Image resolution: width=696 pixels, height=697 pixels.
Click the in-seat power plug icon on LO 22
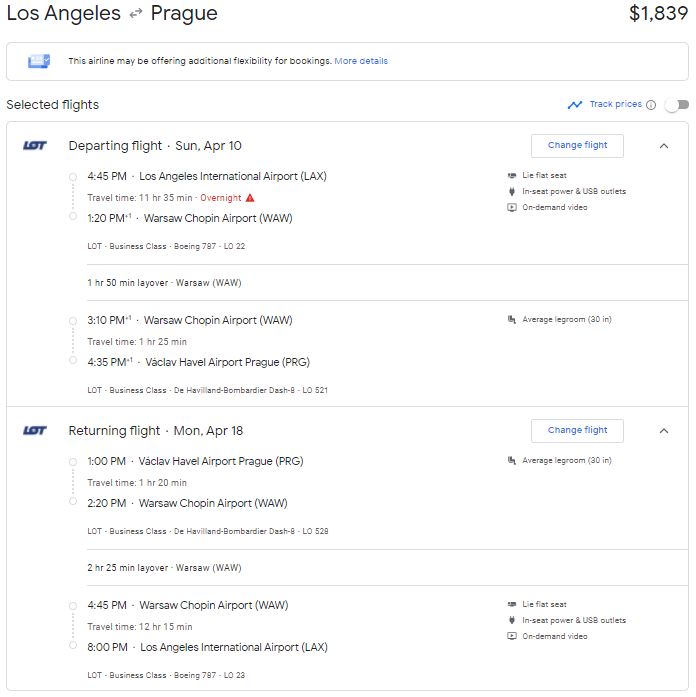[512, 192]
